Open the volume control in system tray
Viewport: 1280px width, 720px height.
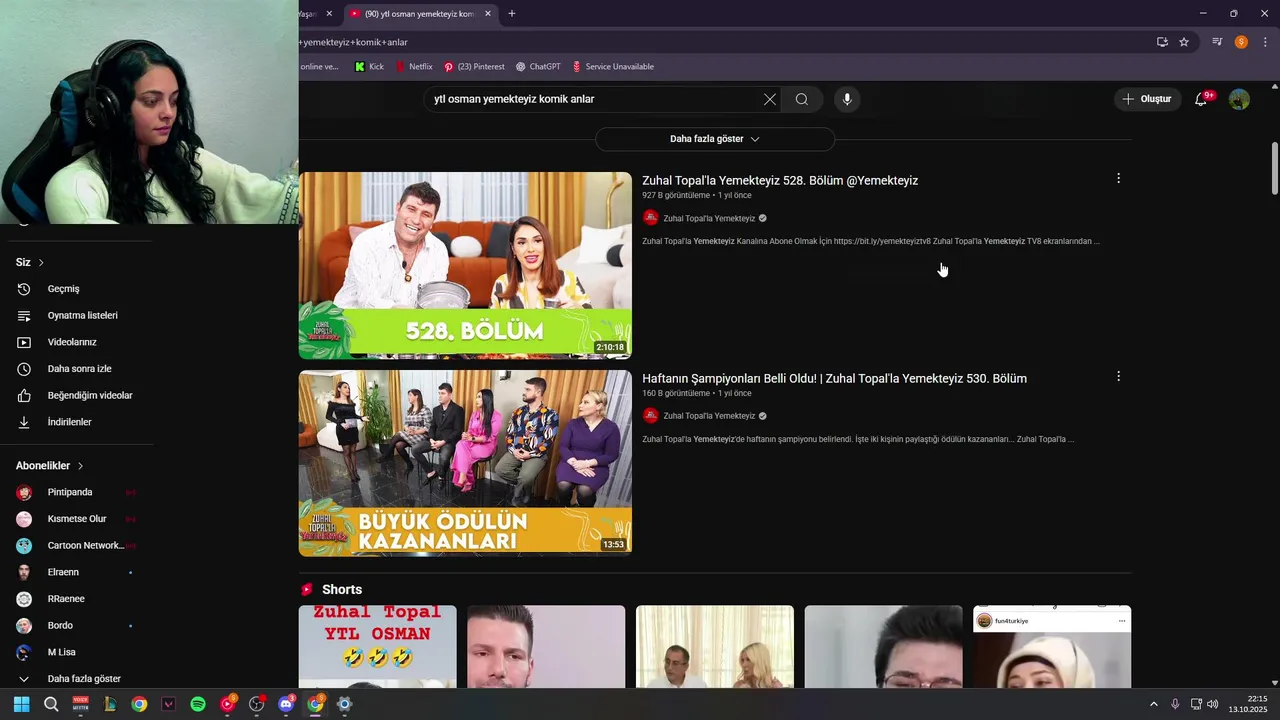pyautogui.click(x=1213, y=704)
